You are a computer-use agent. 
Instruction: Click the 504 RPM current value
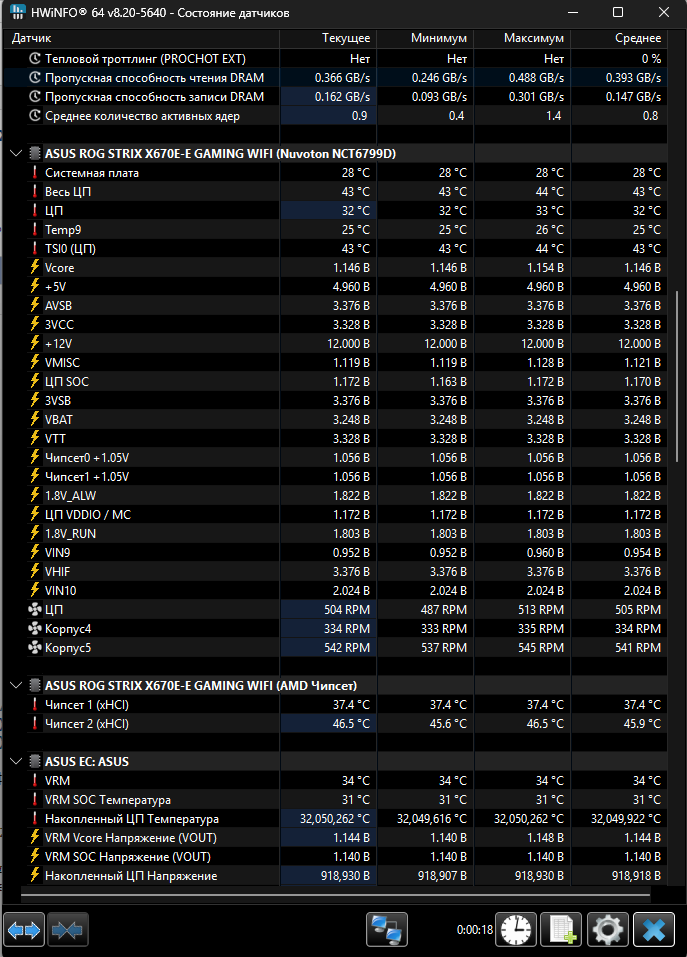pos(347,609)
